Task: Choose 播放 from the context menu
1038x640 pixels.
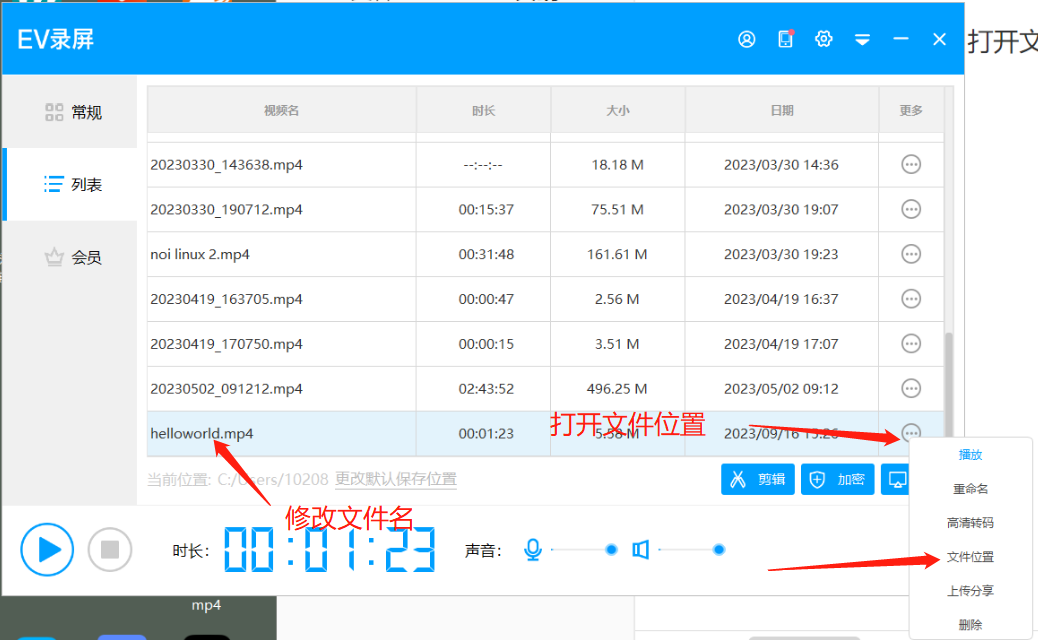Action: coord(970,455)
